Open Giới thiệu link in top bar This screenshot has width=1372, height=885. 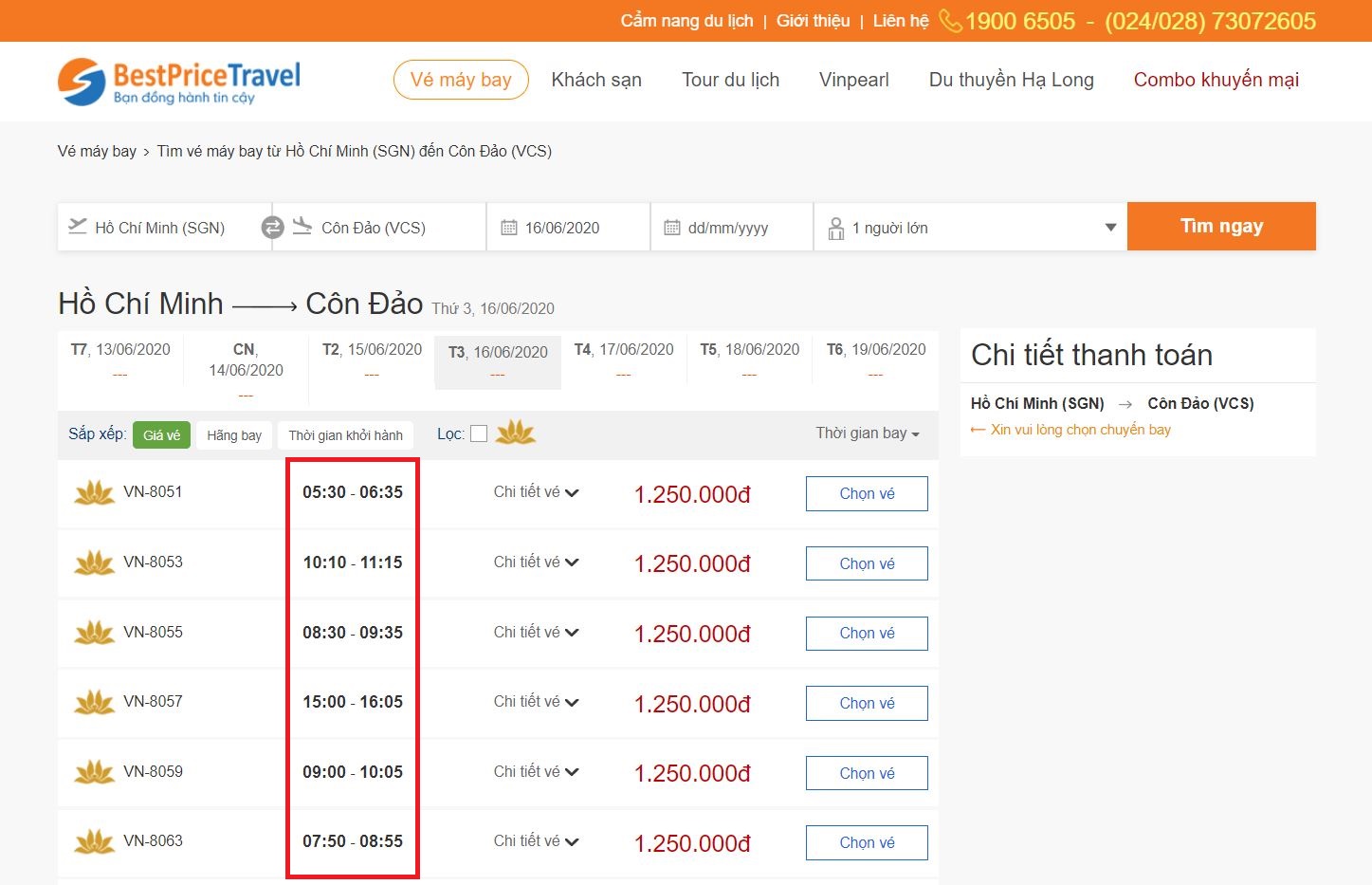[813, 21]
